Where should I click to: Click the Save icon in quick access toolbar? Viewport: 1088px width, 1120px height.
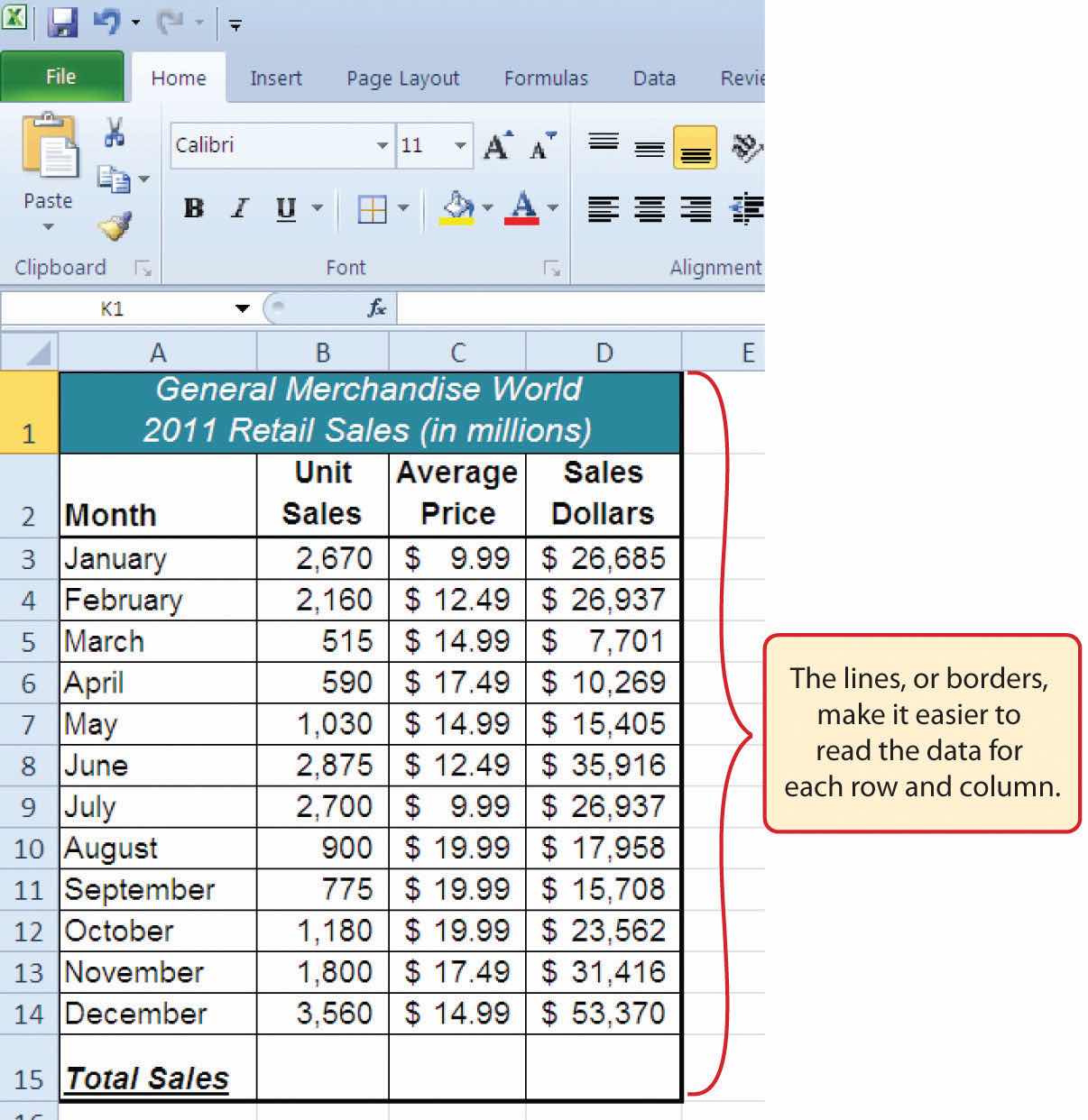click(x=61, y=22)
